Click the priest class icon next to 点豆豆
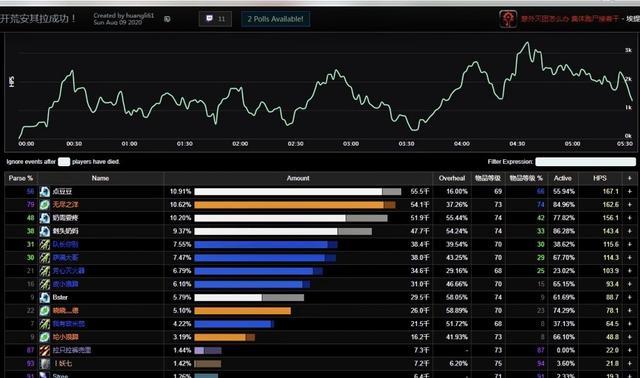 44,191
